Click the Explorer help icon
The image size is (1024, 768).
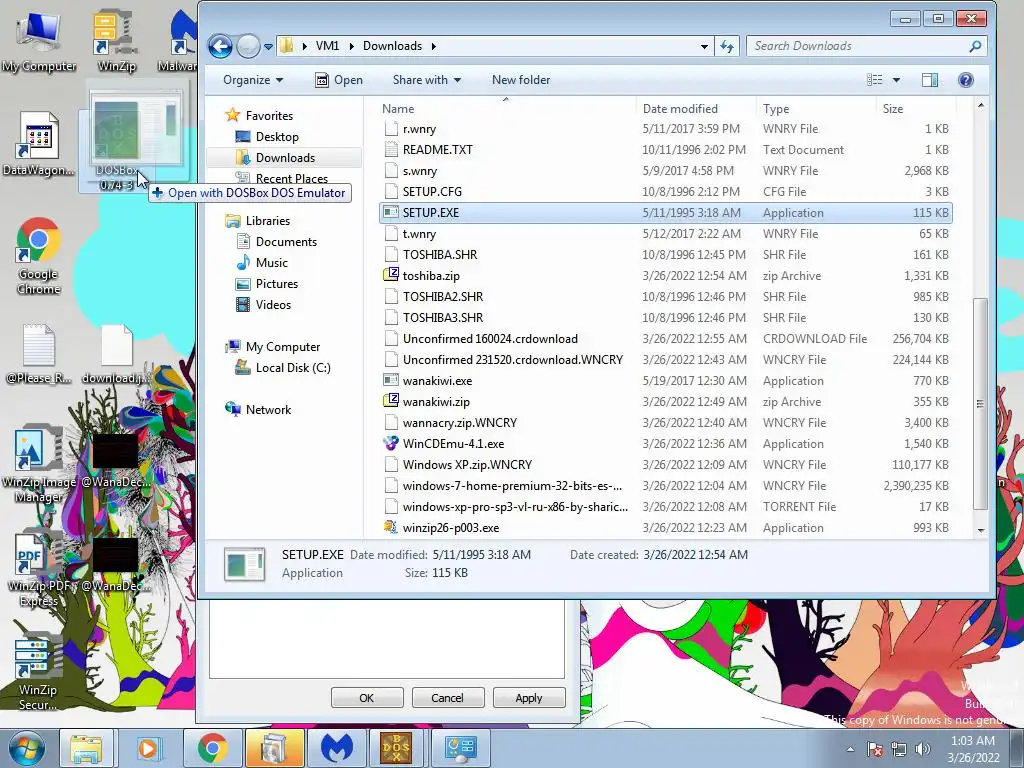(x=965, y=80)
